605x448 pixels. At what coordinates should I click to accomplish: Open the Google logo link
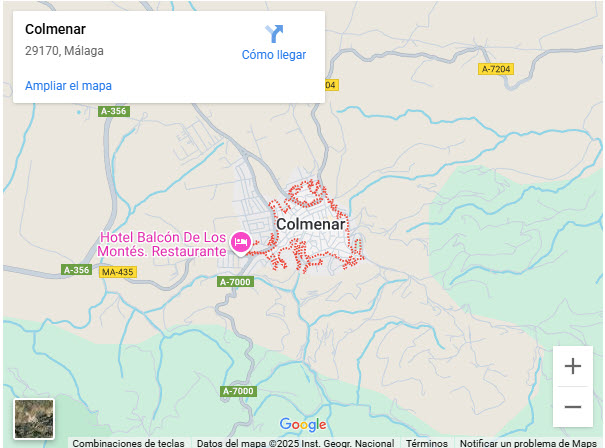click(303, 424)
